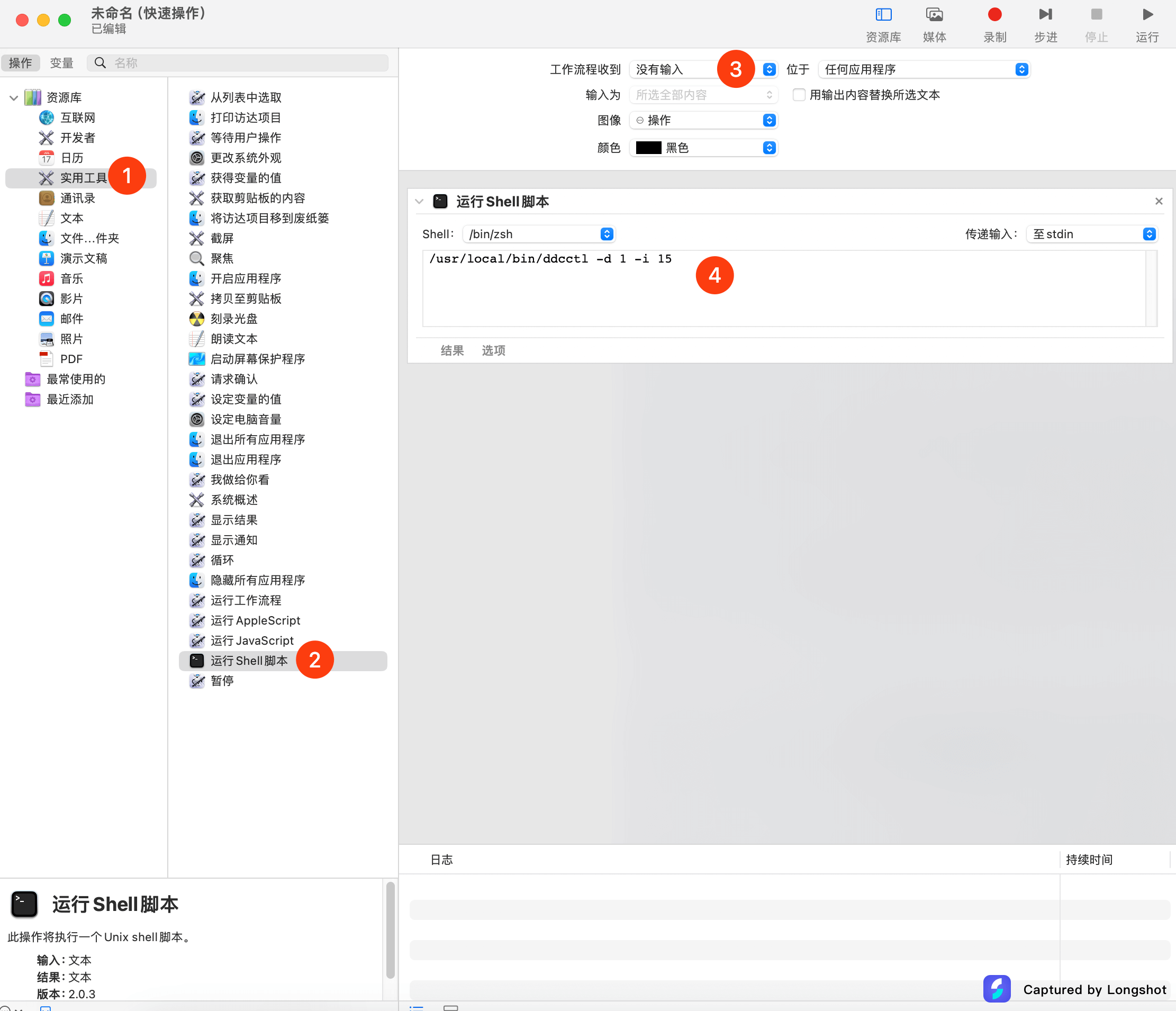Click the Run (运行) play icon

(1147, 15)
